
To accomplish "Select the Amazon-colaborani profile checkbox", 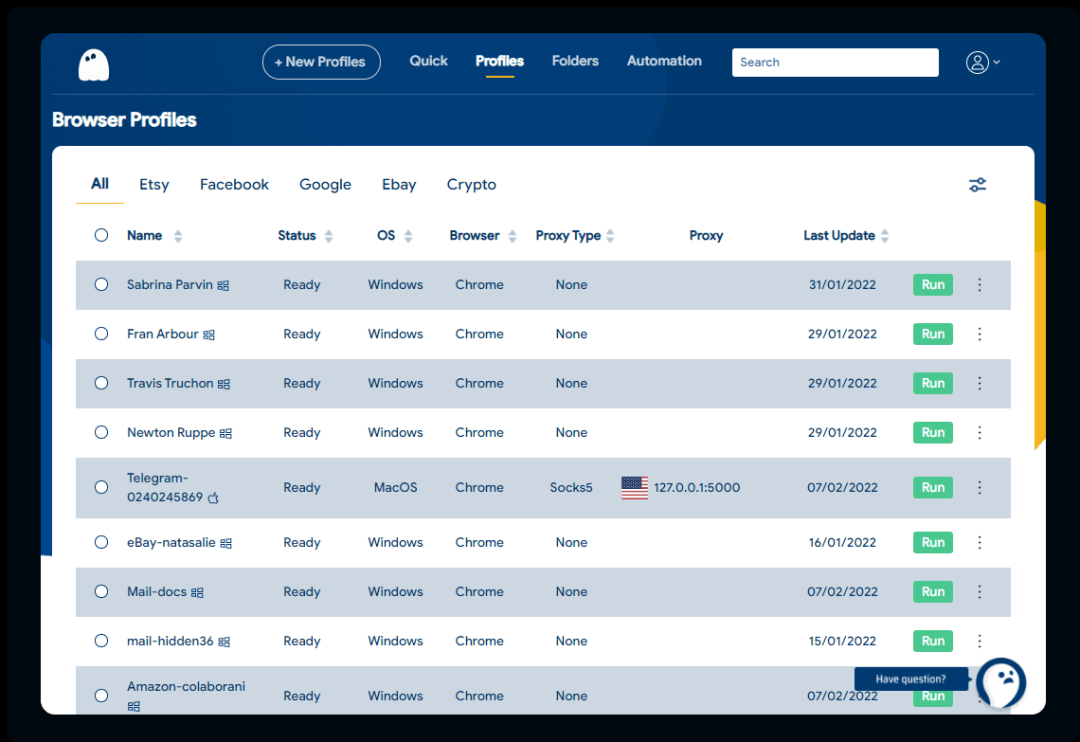I will pyautogui.click(x=101, y=695).
